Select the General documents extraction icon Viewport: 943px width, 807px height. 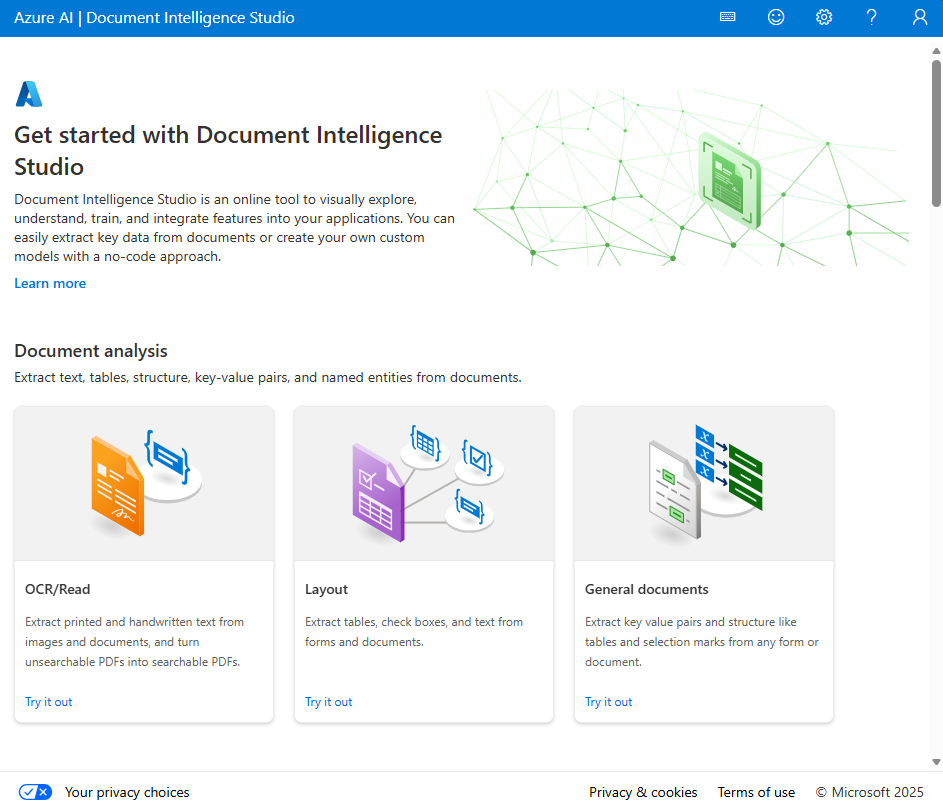(x=703, y=483)
